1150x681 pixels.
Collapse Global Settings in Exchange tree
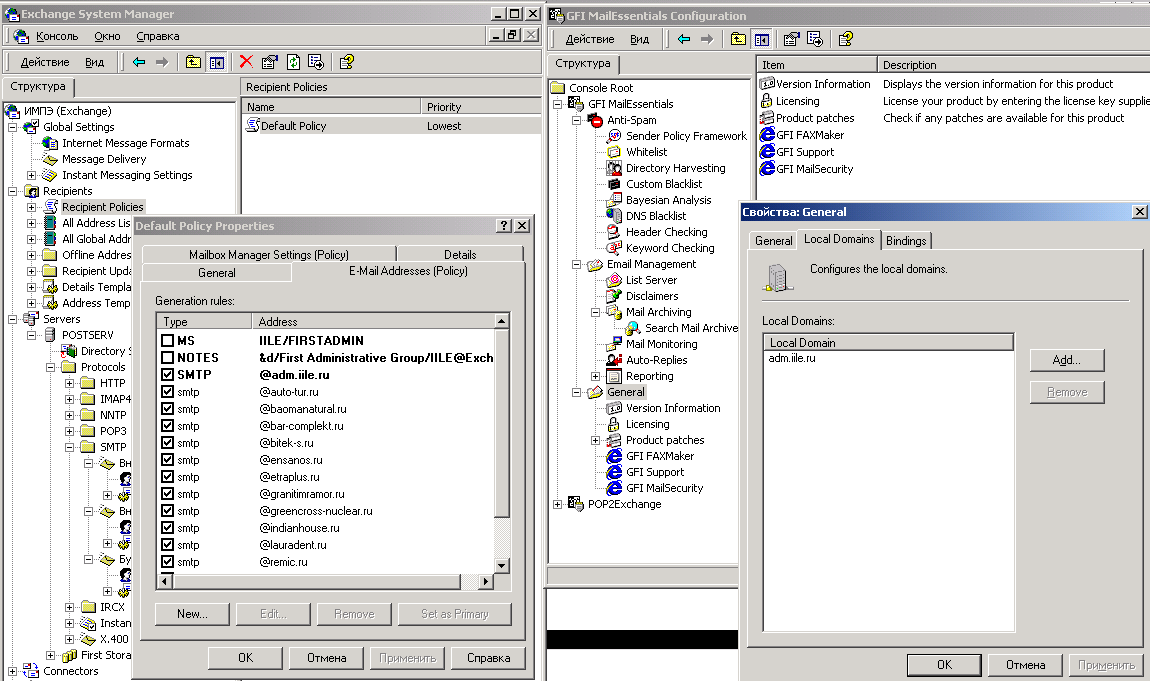tap(12, 128)
